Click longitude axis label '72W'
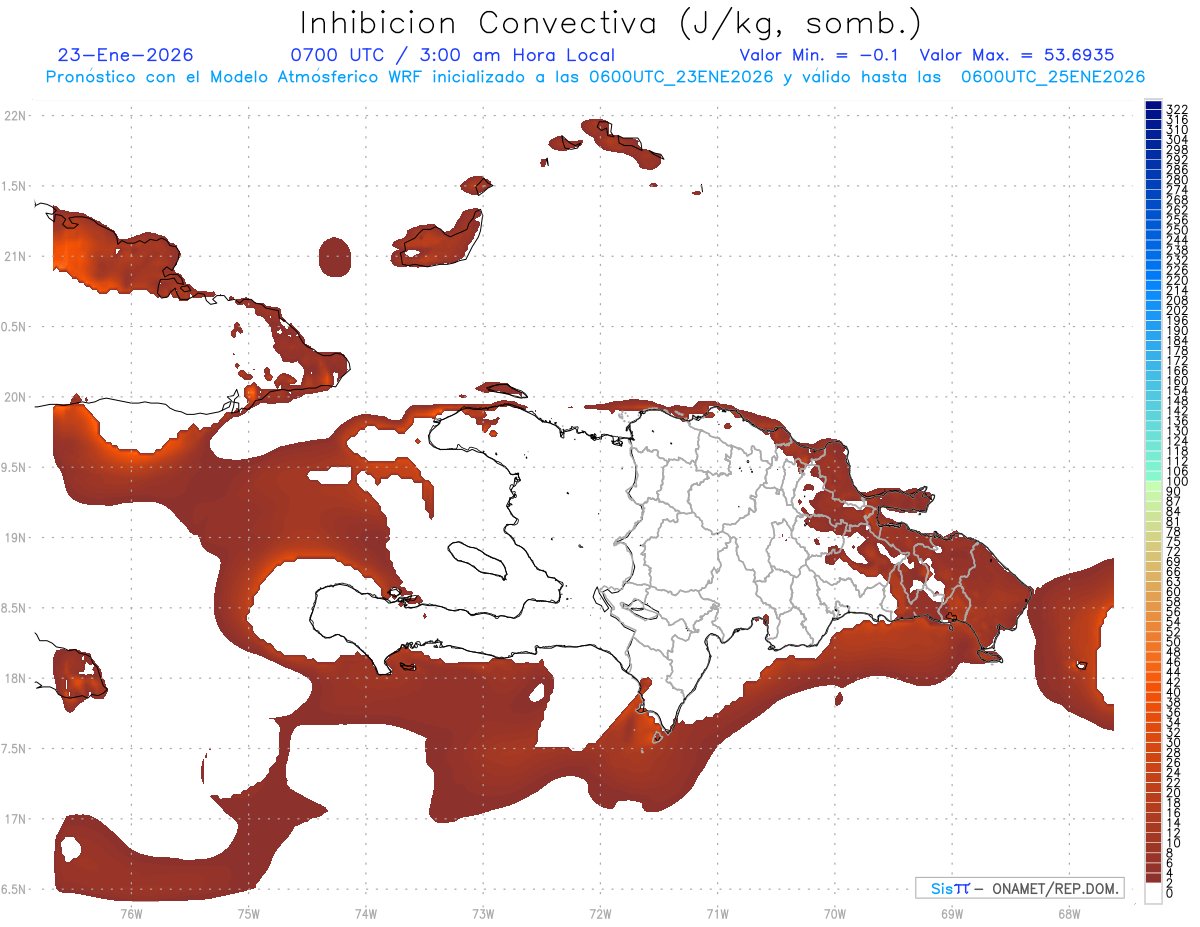This screenshot has width=1200, height=927. [x=600, y=913]
